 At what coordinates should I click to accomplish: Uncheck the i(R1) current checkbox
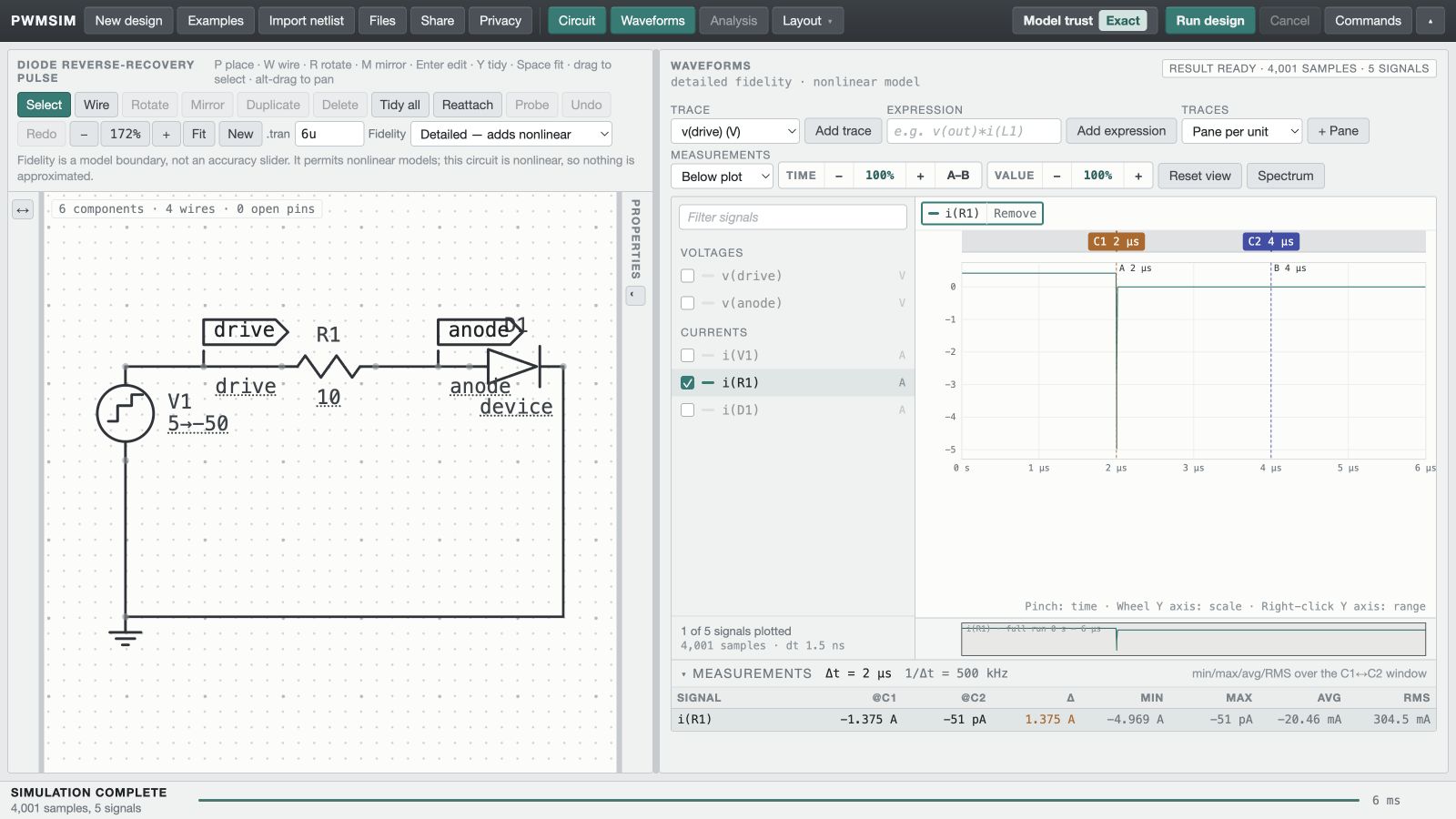pyautogui.click(x=687, y=383)
